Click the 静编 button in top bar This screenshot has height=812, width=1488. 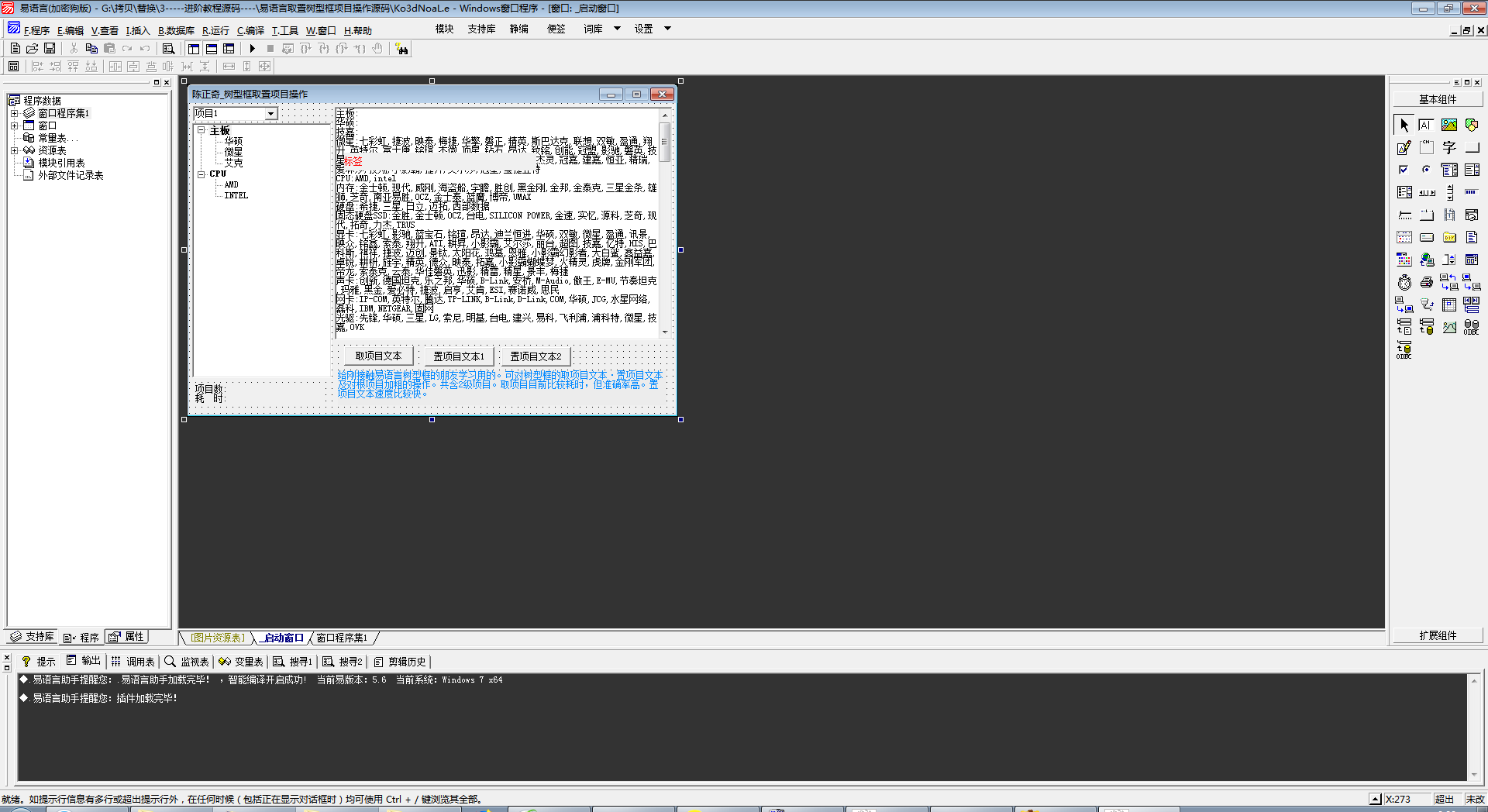pyautogui.click(x=518, y=29)
